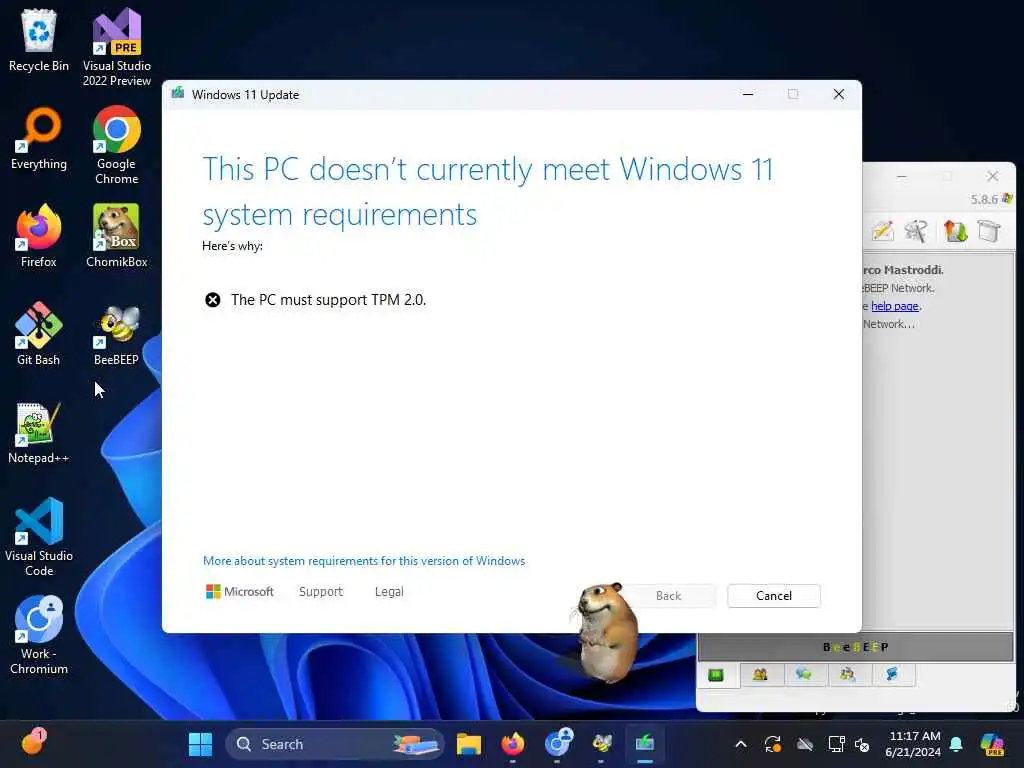The image size is (1024, 768).
Task: Click the Microsoft logo in update dialog
Action: point(240,592)
